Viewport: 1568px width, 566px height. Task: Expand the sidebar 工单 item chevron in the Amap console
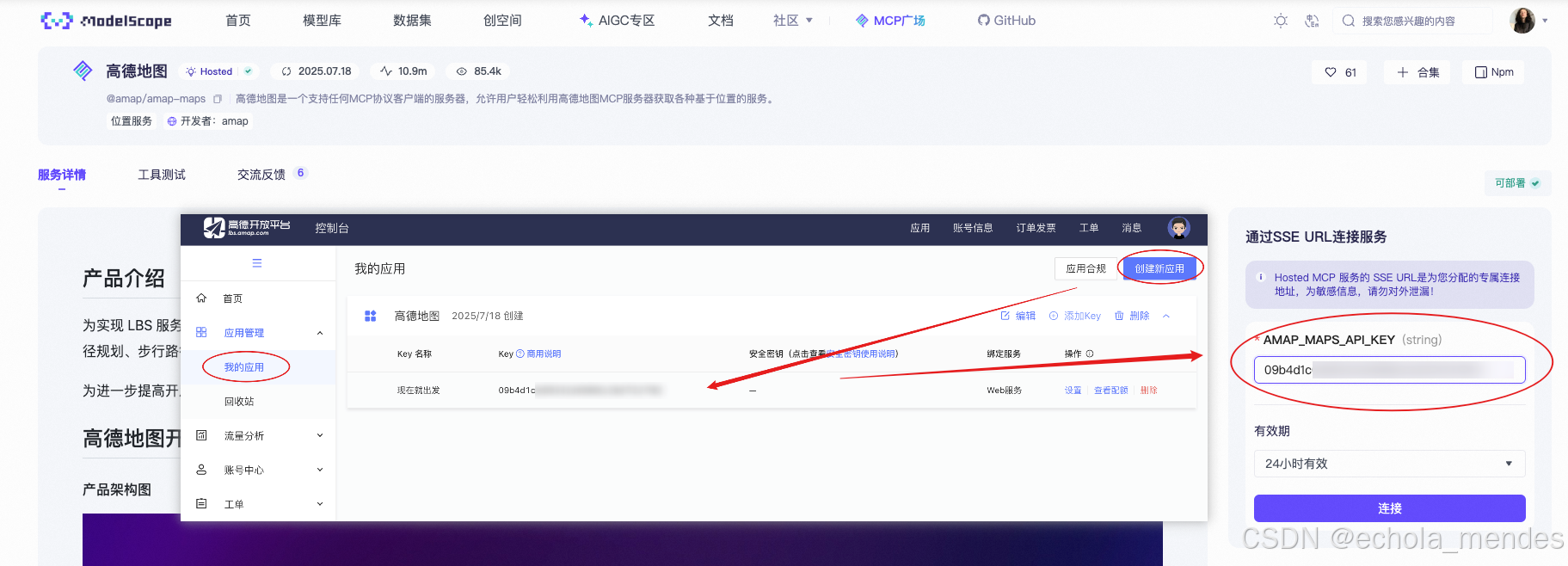pos(320,504)
